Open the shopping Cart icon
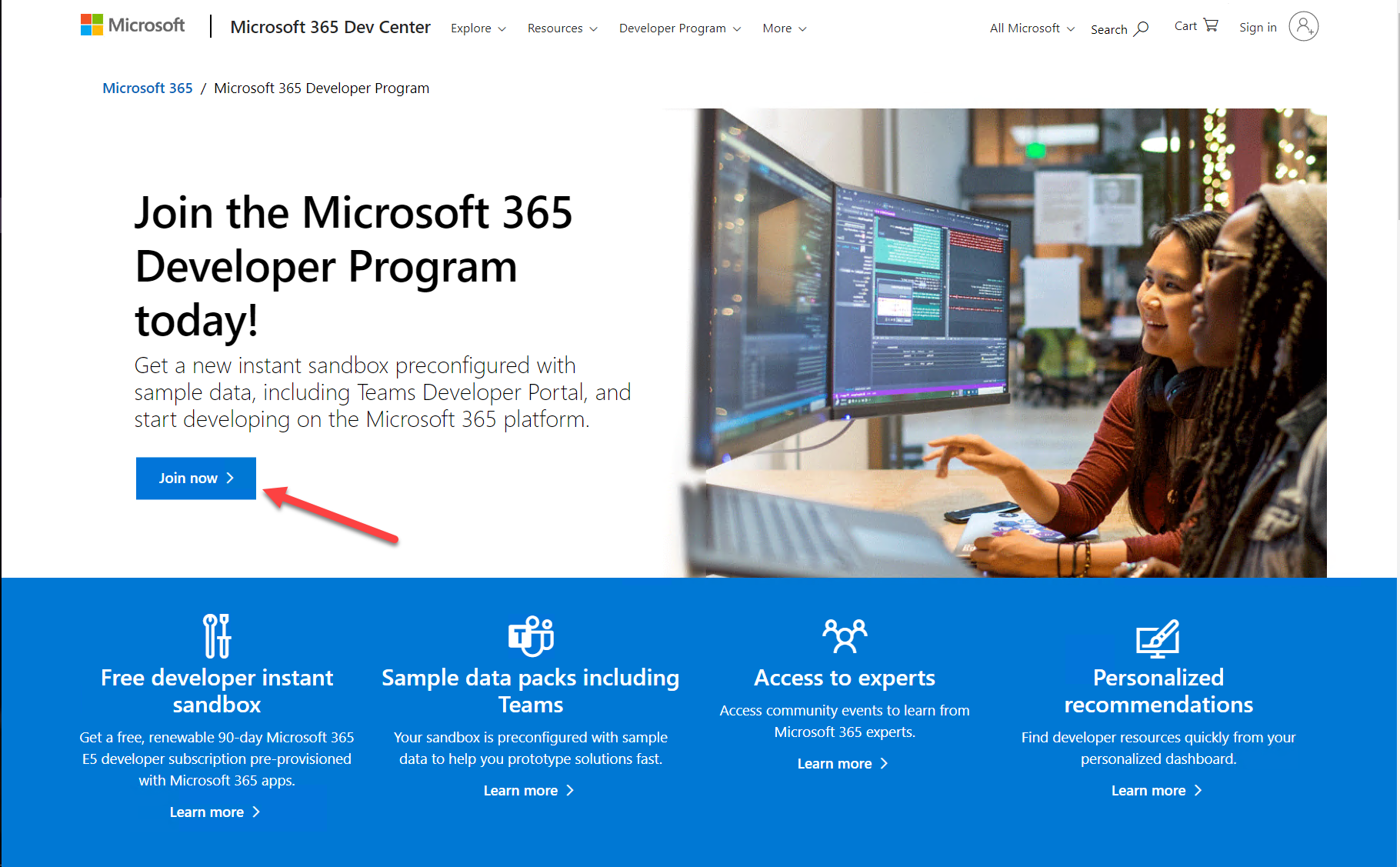The width and height of the screenshot is (1400, 867). tap(1211, 25)
